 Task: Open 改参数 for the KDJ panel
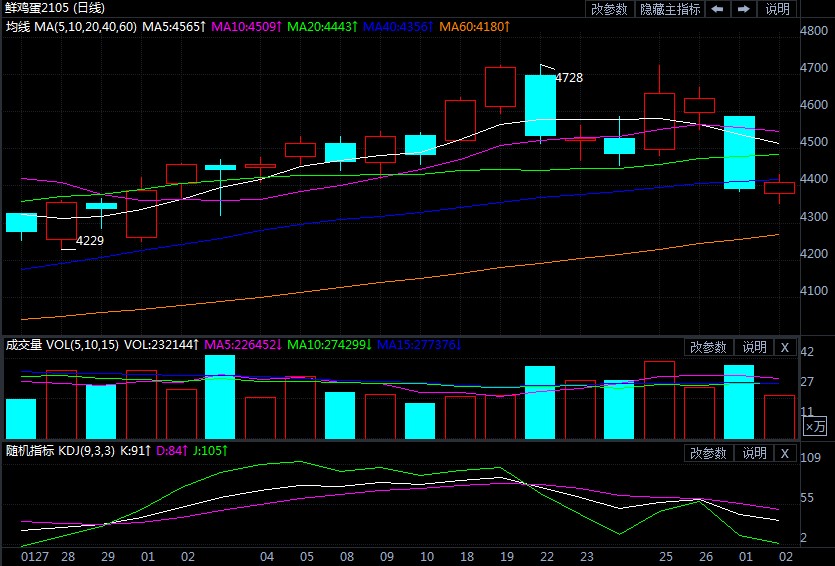[x=709, y=453]
